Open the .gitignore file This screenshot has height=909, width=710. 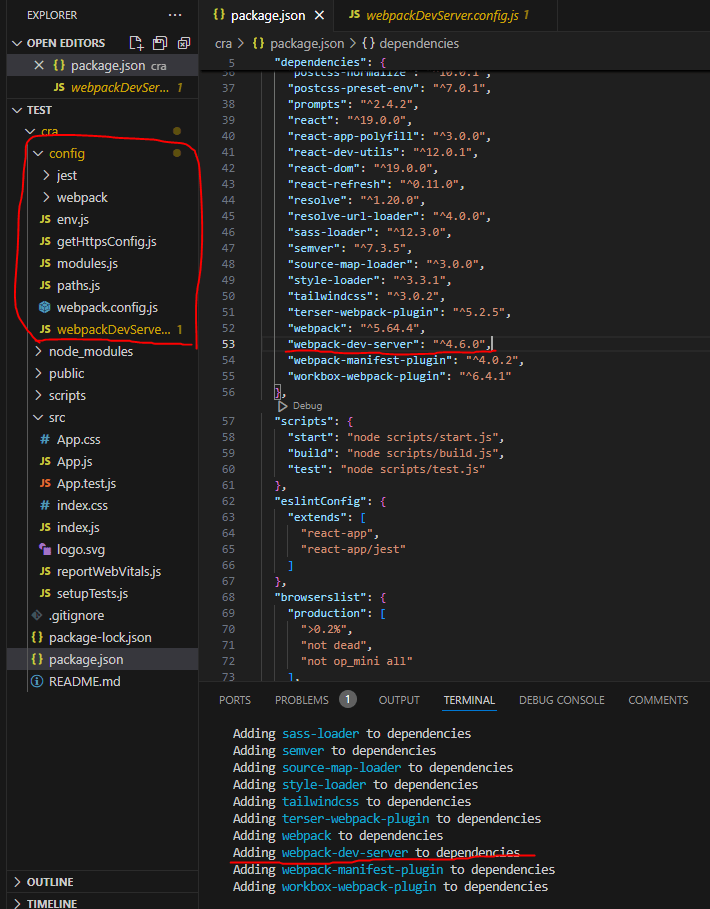[76, 615]
